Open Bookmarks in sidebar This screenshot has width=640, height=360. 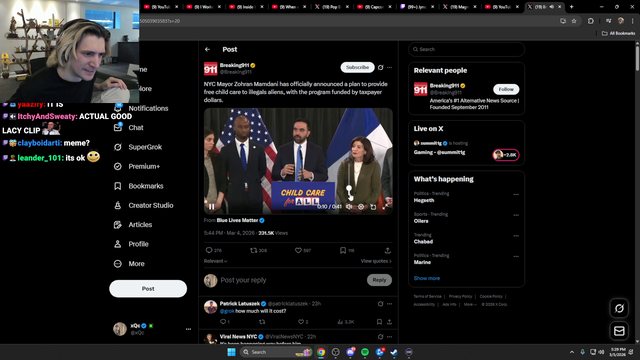click(x=138, y=186)
